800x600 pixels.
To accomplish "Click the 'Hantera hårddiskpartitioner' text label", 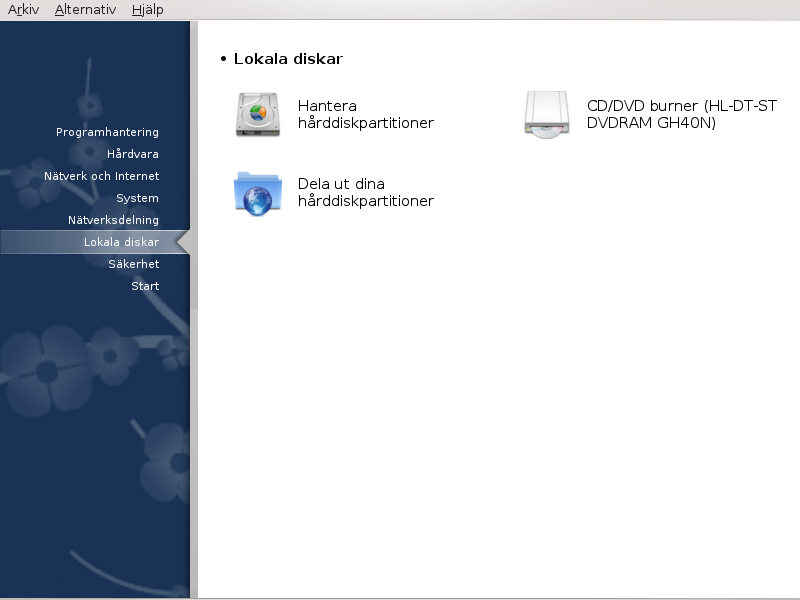I will (365, 115).
